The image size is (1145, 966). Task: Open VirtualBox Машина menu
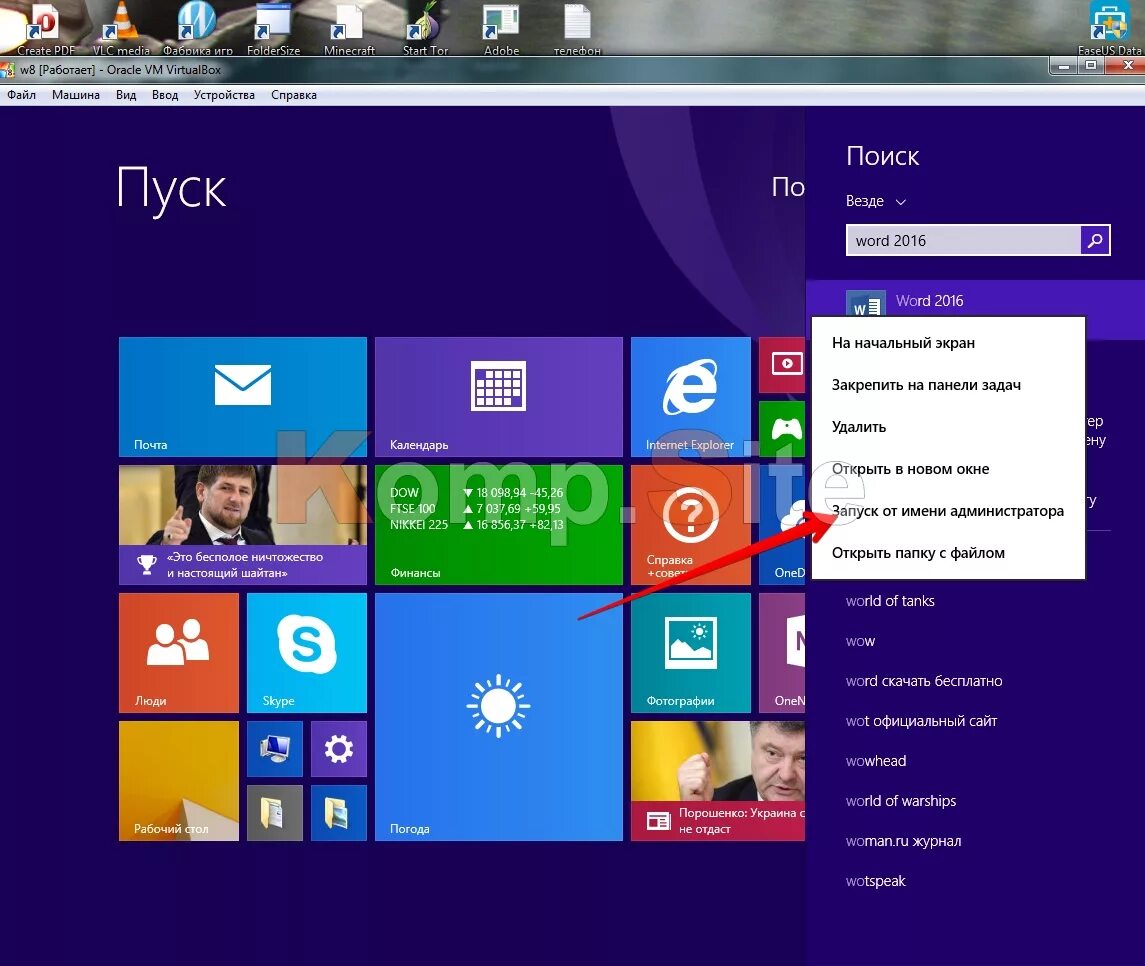point(76,95)
